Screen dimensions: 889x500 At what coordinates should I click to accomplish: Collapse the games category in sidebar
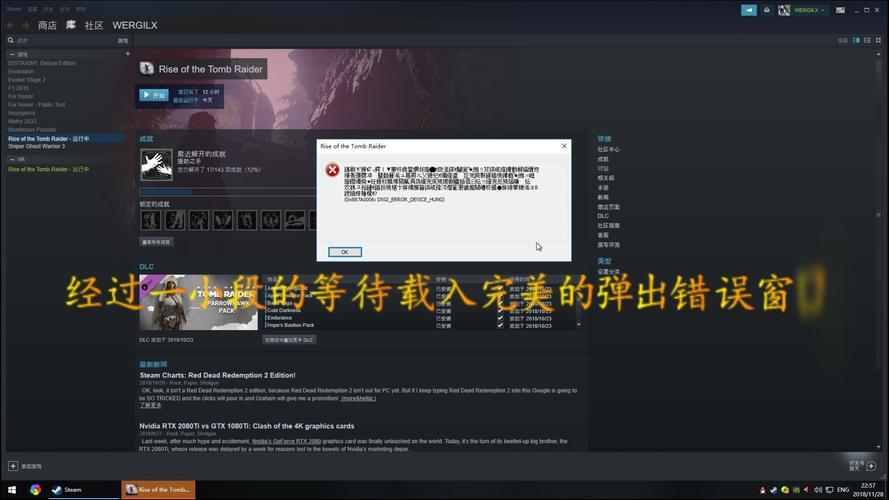[x=12, y=54]
